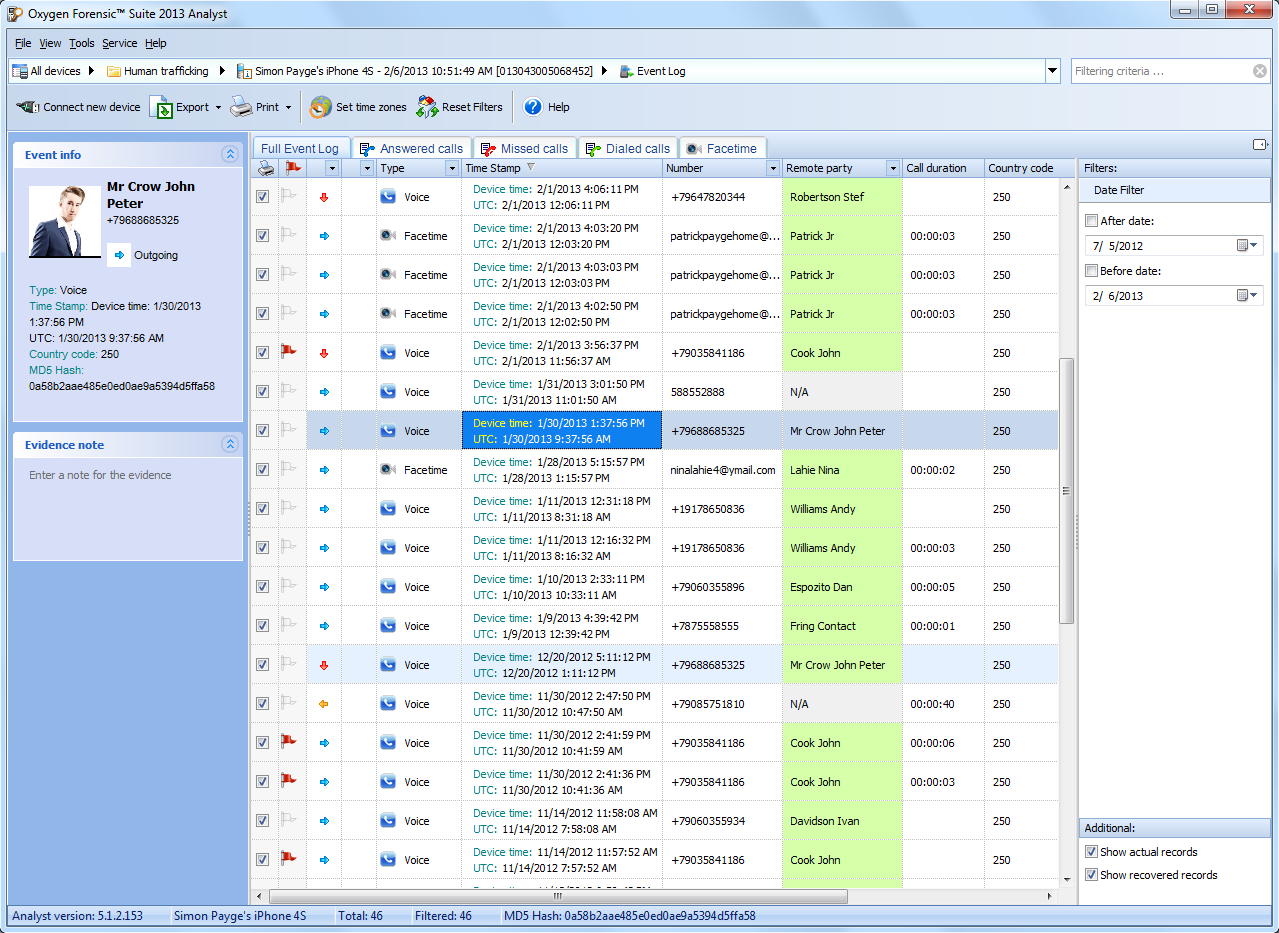This screenshot has width=1279, height=933.
Task: Open the Tools menu
Action: pyautogui.click(x=81, y=43)
